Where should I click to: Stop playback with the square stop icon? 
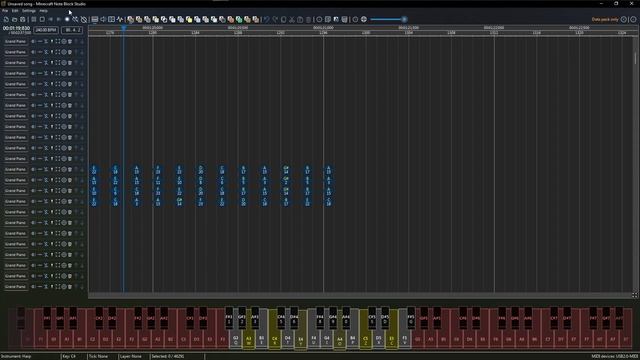[42, 19]
